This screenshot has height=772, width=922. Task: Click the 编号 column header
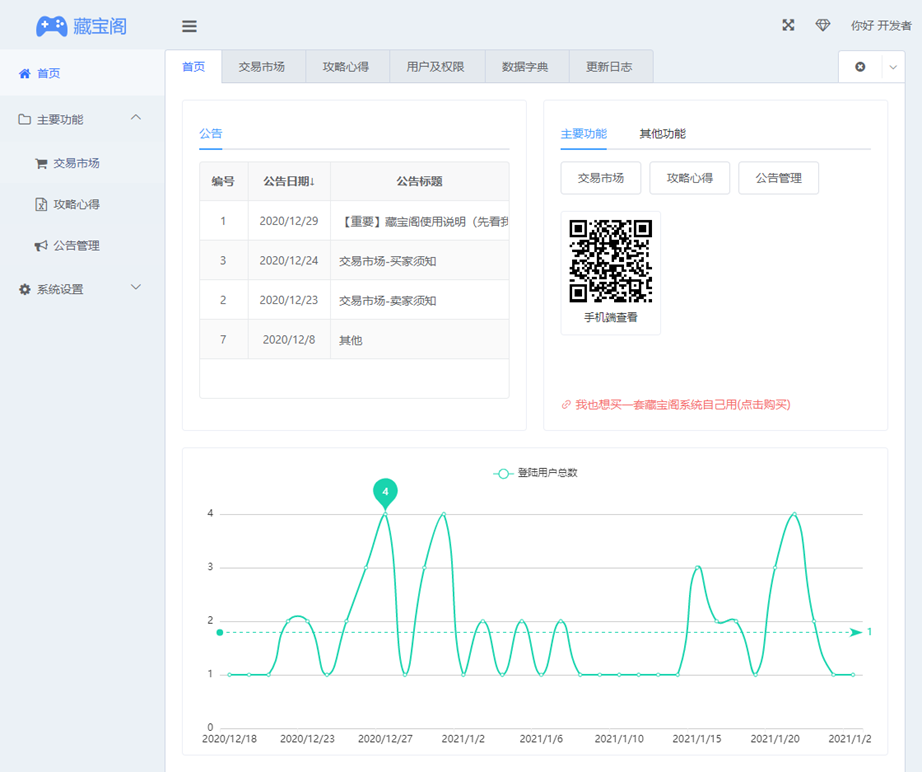click(223, 181)
